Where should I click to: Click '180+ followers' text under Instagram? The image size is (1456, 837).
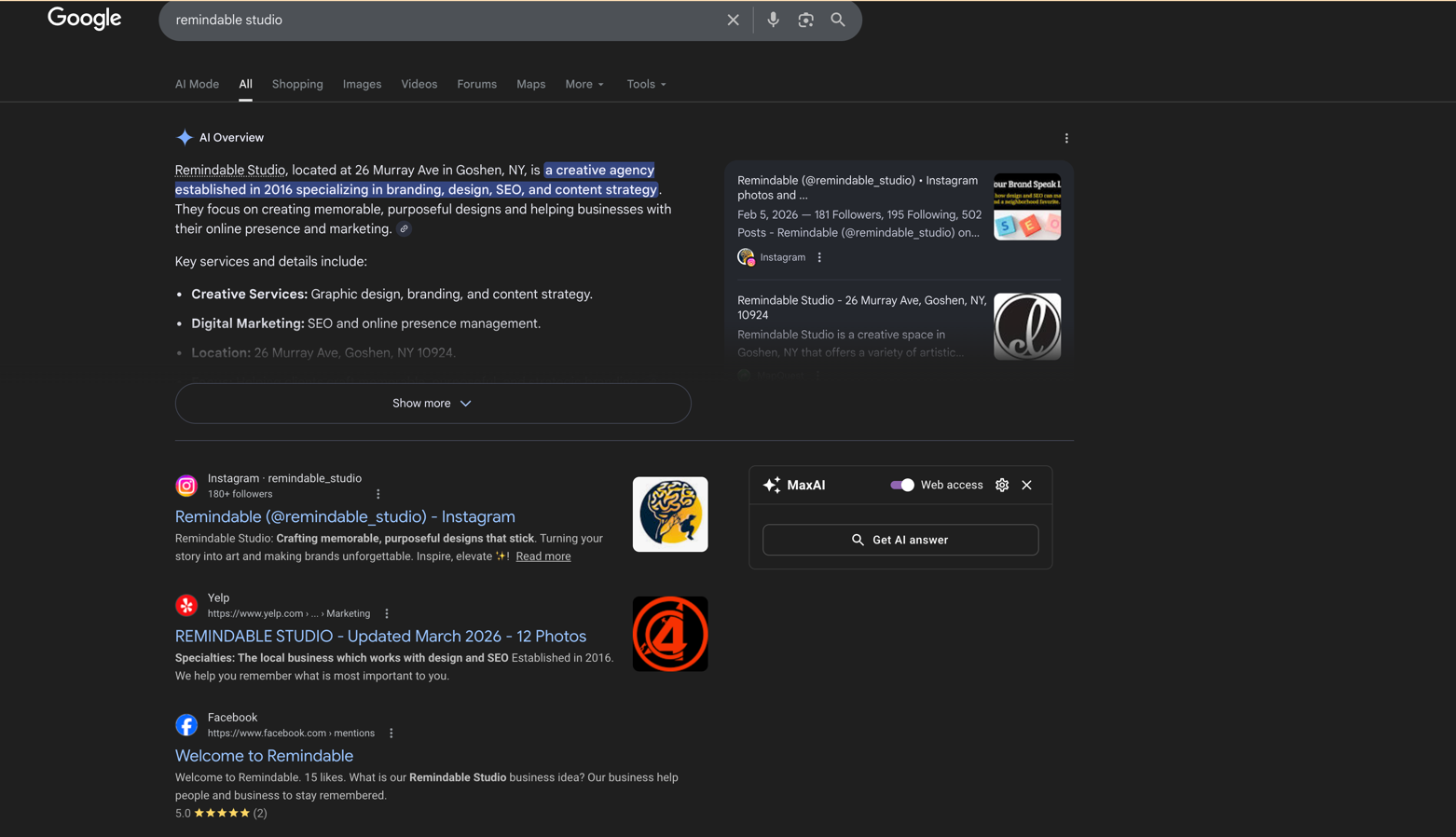point(240,494)
